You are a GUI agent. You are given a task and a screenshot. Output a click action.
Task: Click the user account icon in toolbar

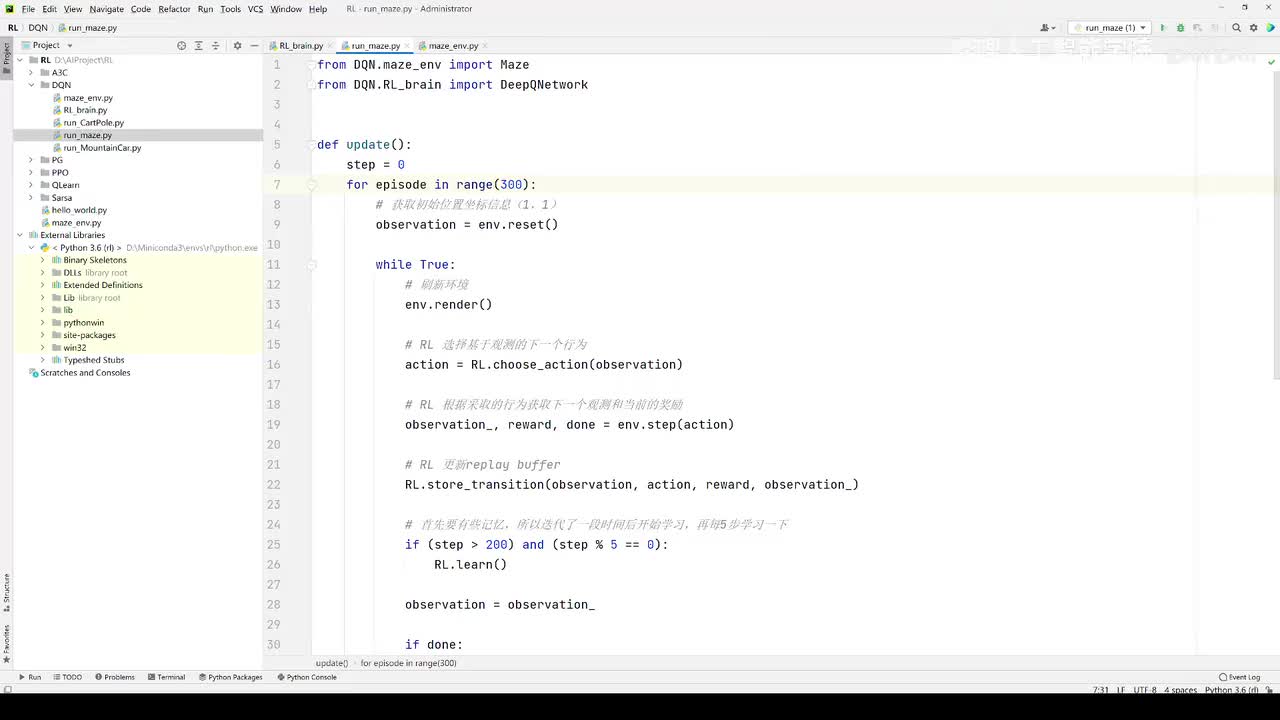pyautogui.click(x=1048, y=28)
